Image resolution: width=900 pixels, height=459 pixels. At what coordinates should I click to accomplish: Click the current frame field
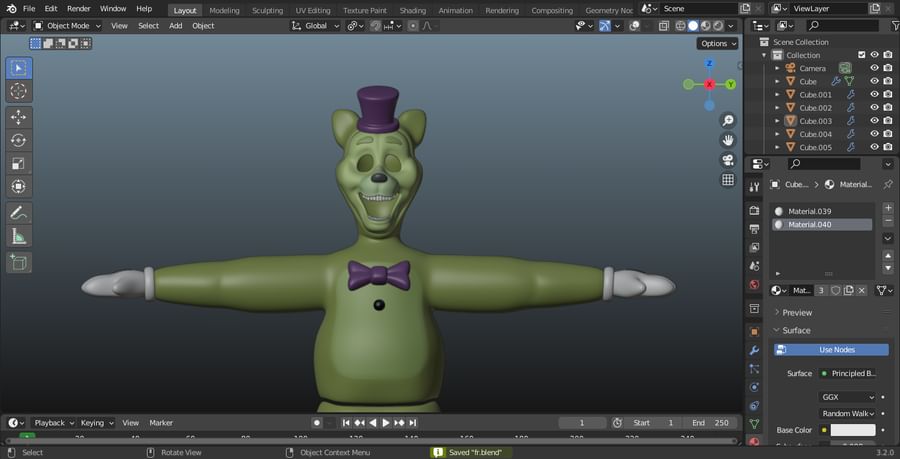point(581,423)
